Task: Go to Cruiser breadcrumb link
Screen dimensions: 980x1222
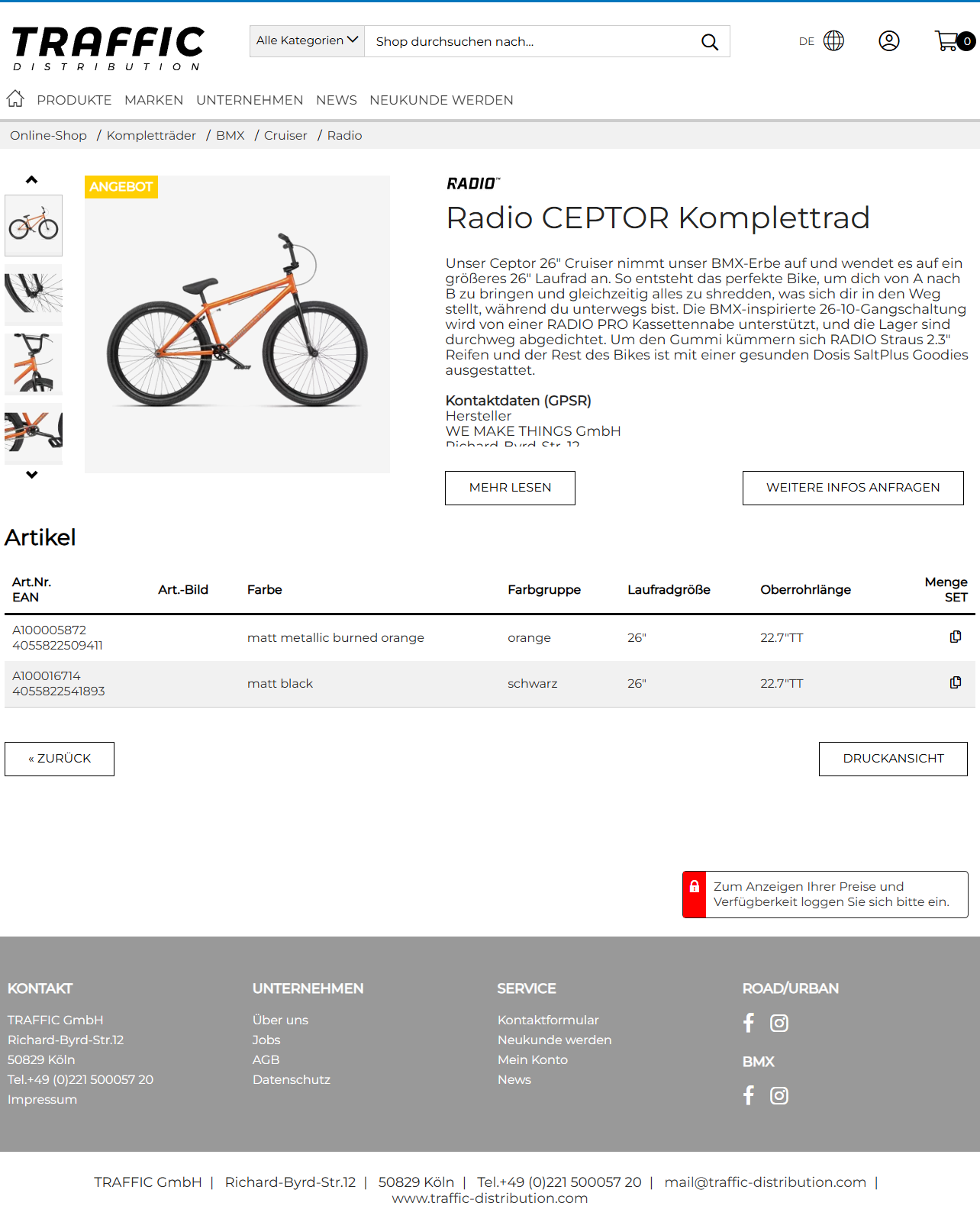Action: click(285, 135)
